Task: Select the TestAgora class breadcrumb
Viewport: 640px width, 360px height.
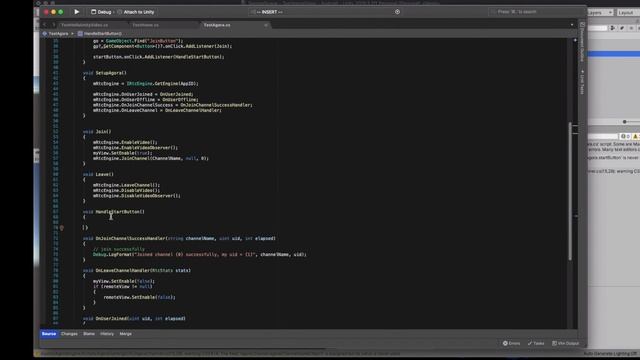Action: coord(56,33)
